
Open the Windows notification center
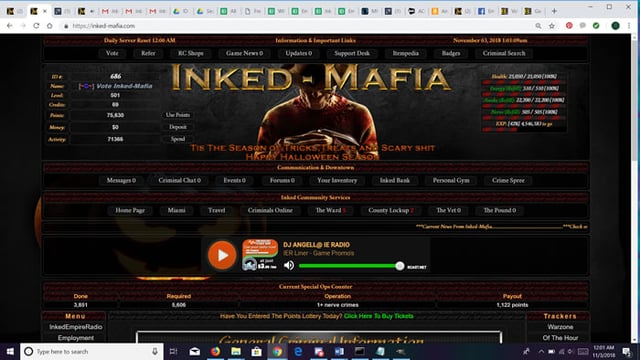(627, 351)
